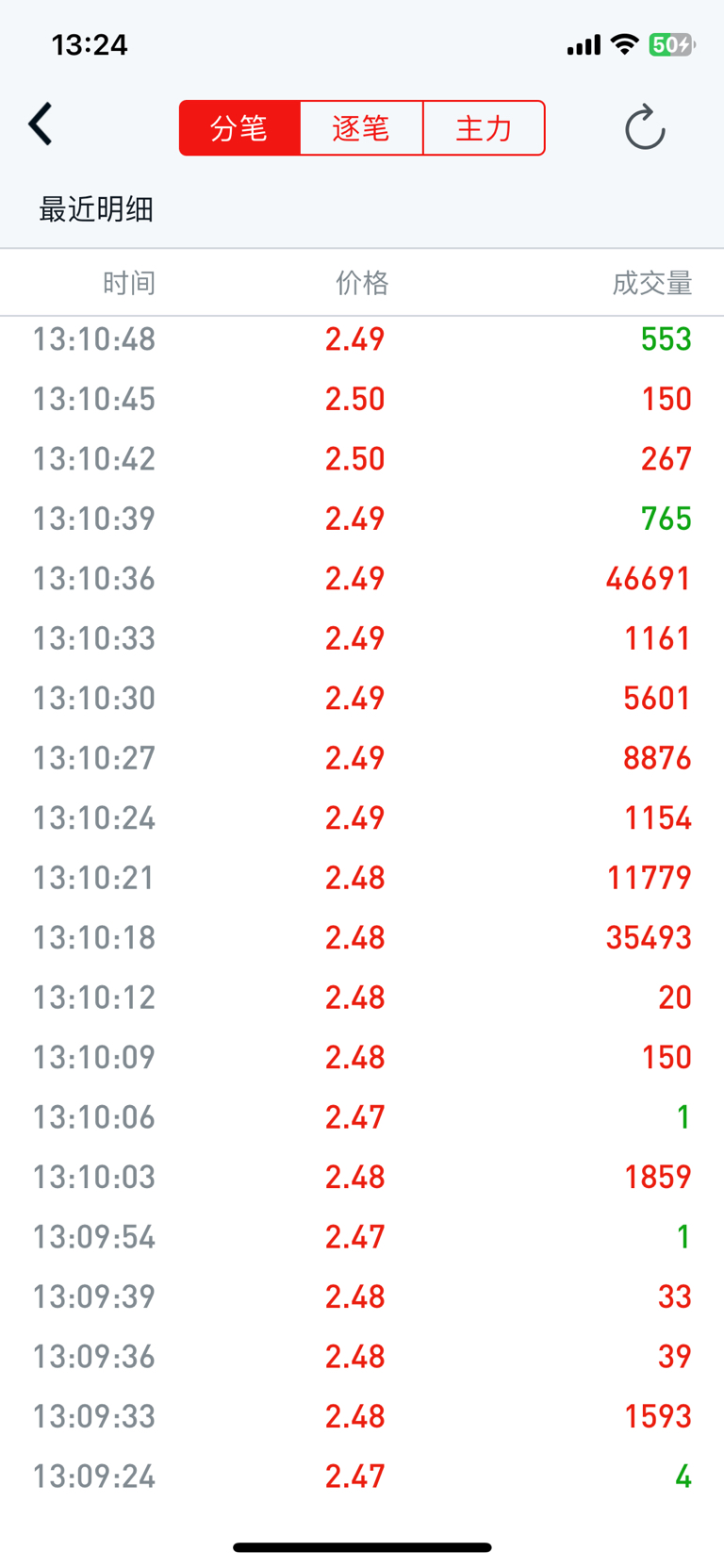Tap the 13:24 status bar clock
724x1568 pixels.
point(90,44)
